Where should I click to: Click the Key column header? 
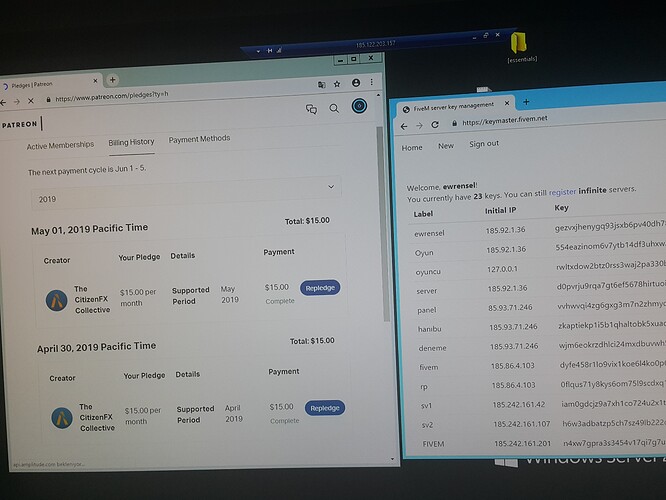562,208
